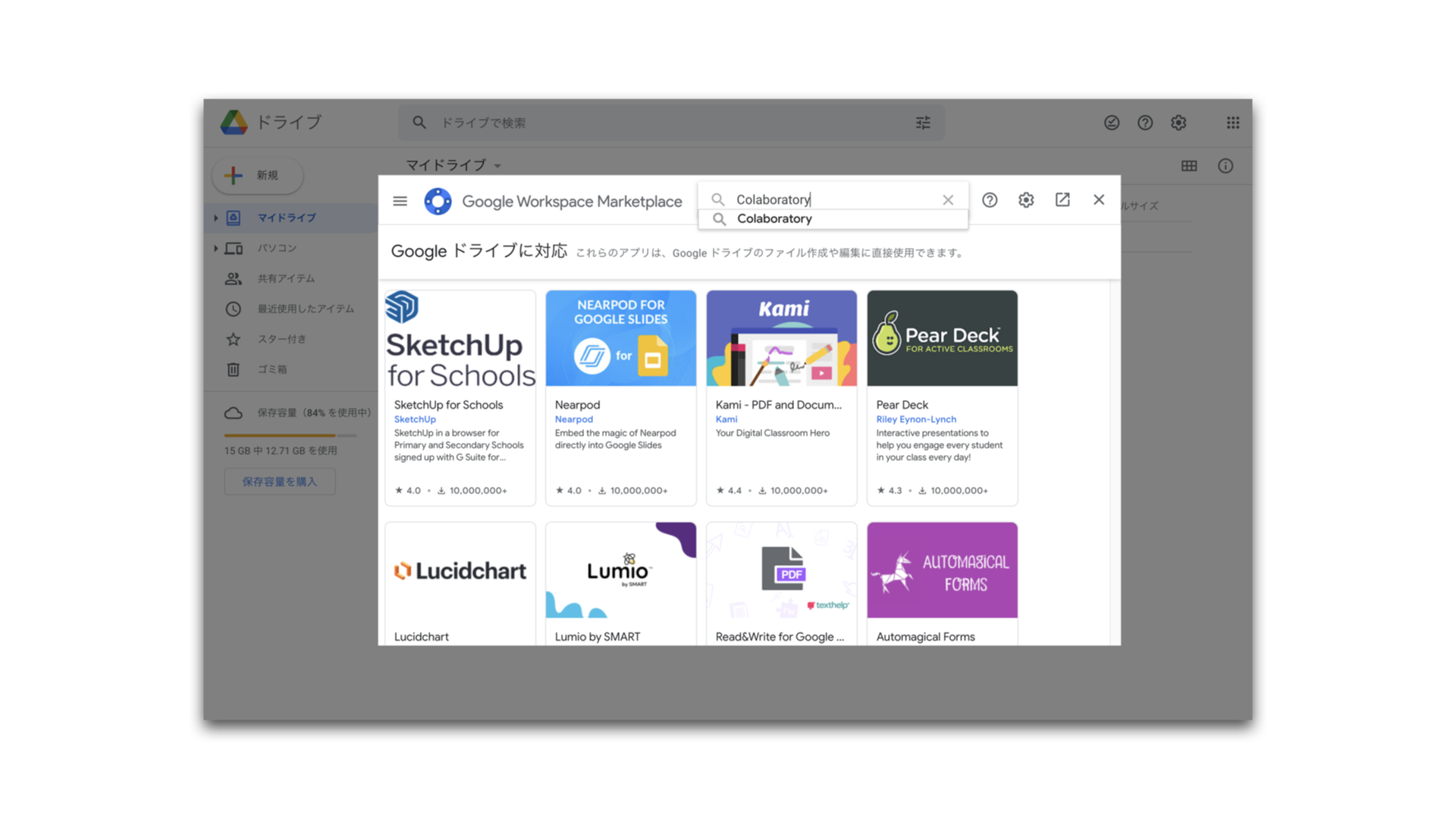Open the Read&Write for Google card
Image resolution: width=1456 pixels, height=819 pixels.
point(782,584)
